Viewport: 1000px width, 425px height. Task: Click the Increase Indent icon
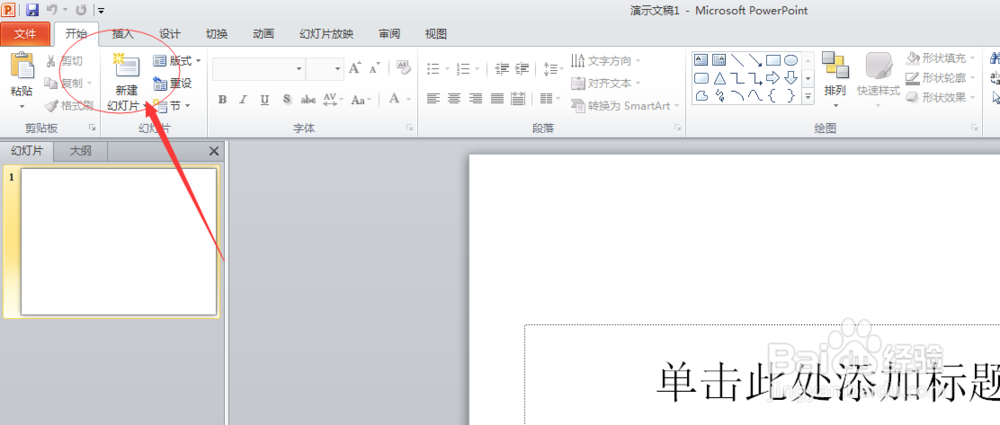522,68
